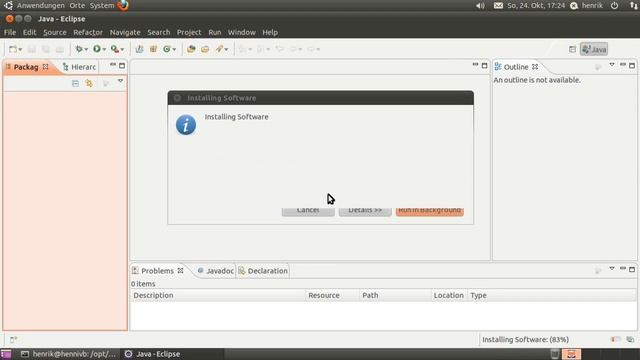Maximize the editor area
The image size is (640, 360).
(484, 65)
